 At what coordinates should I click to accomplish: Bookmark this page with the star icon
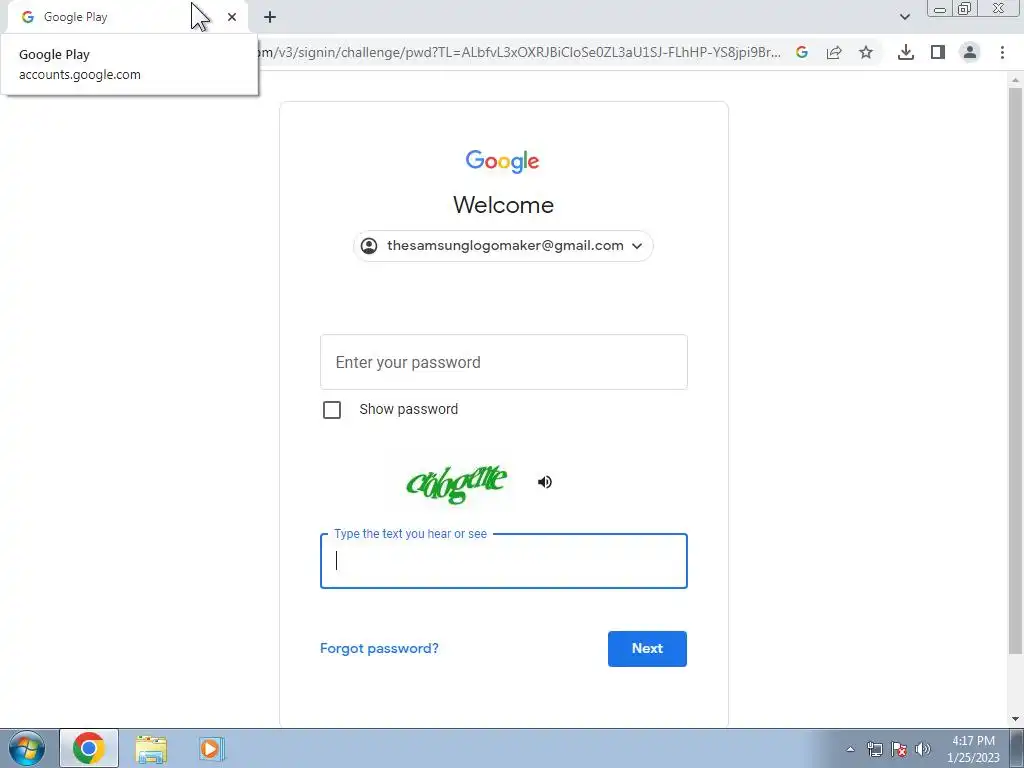click(866, 52)
